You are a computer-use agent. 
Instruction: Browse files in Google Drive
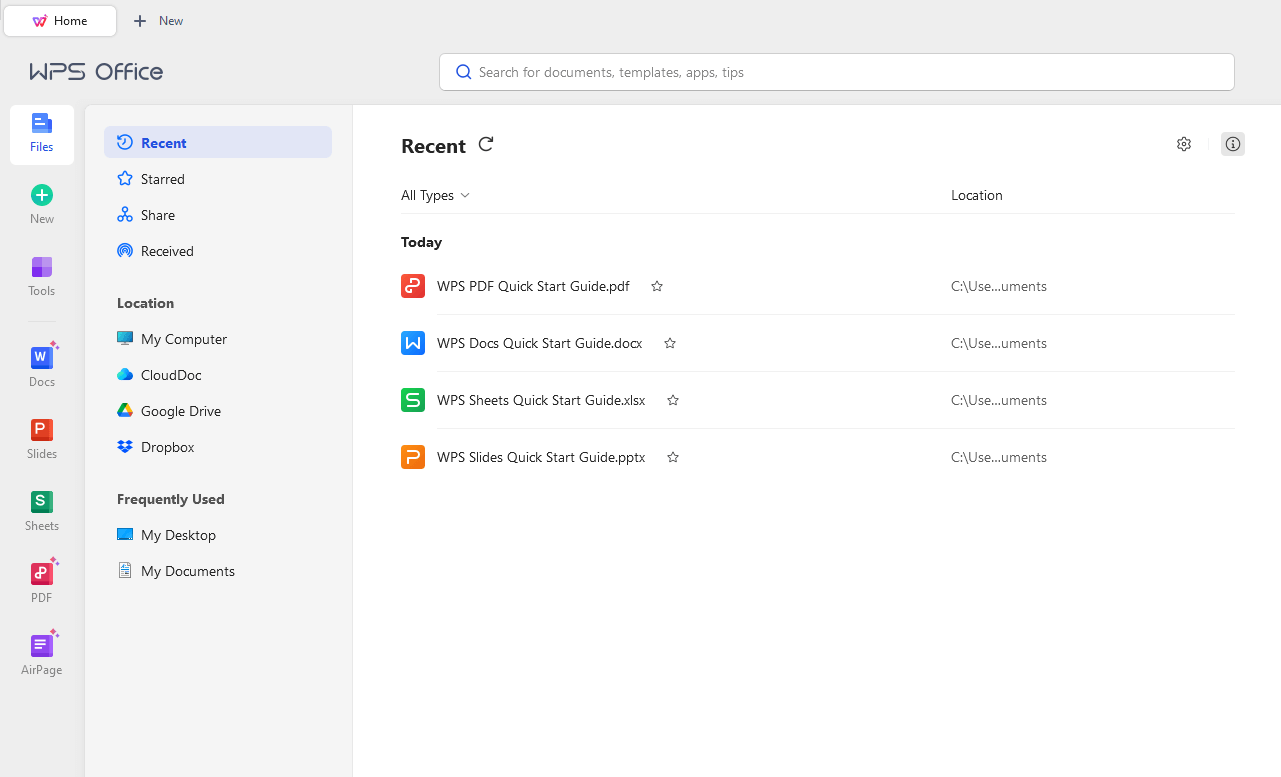pyautogui.click(x=180, y=410)
